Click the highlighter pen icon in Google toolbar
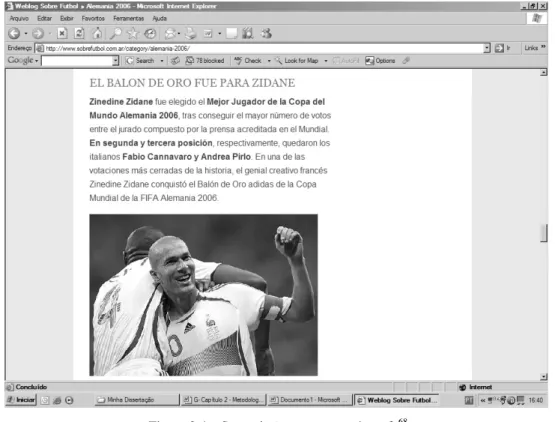 coord(406,61)
